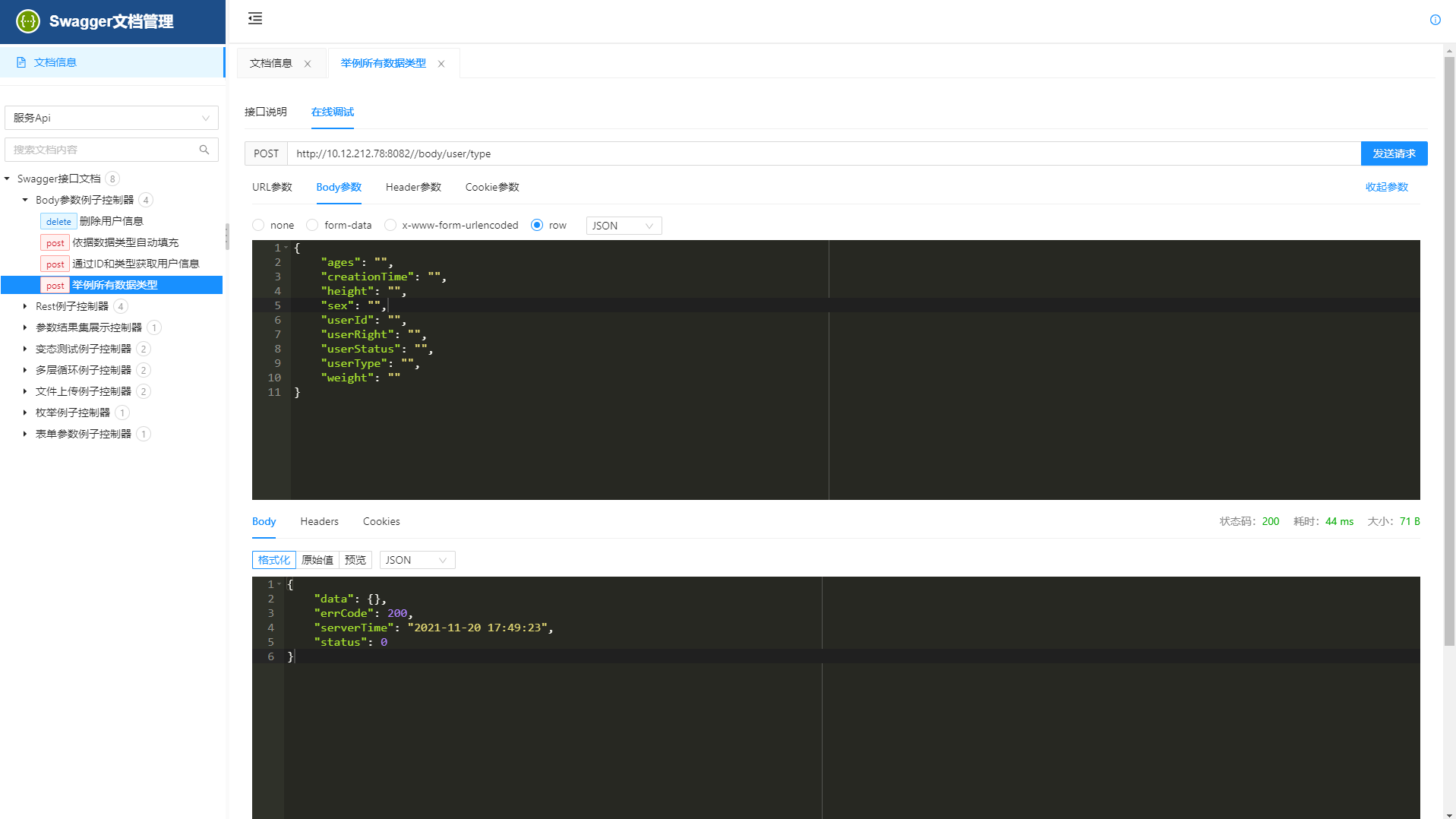Collapse the Swagger接口文档 root node
1456x819 pixels.
[x=7, y=179]
